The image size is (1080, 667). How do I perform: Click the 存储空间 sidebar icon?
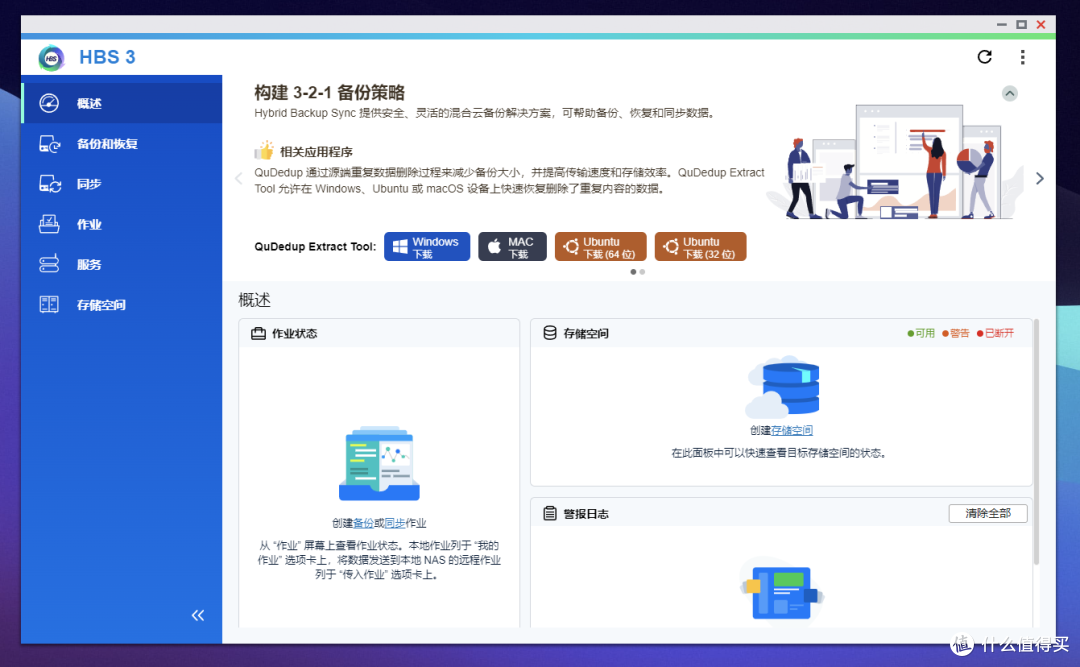click(x=49, y=304)
